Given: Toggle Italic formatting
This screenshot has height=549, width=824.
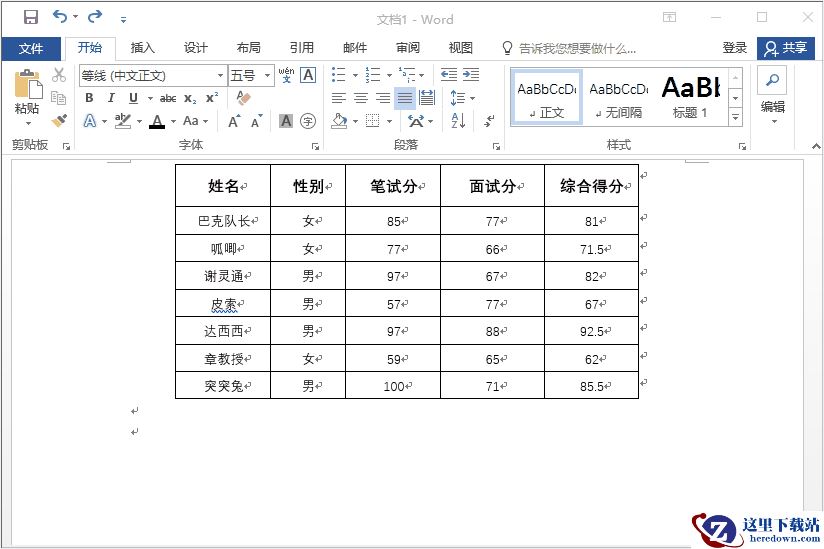Looking at the screenshot, I should [x=111, y=98].
